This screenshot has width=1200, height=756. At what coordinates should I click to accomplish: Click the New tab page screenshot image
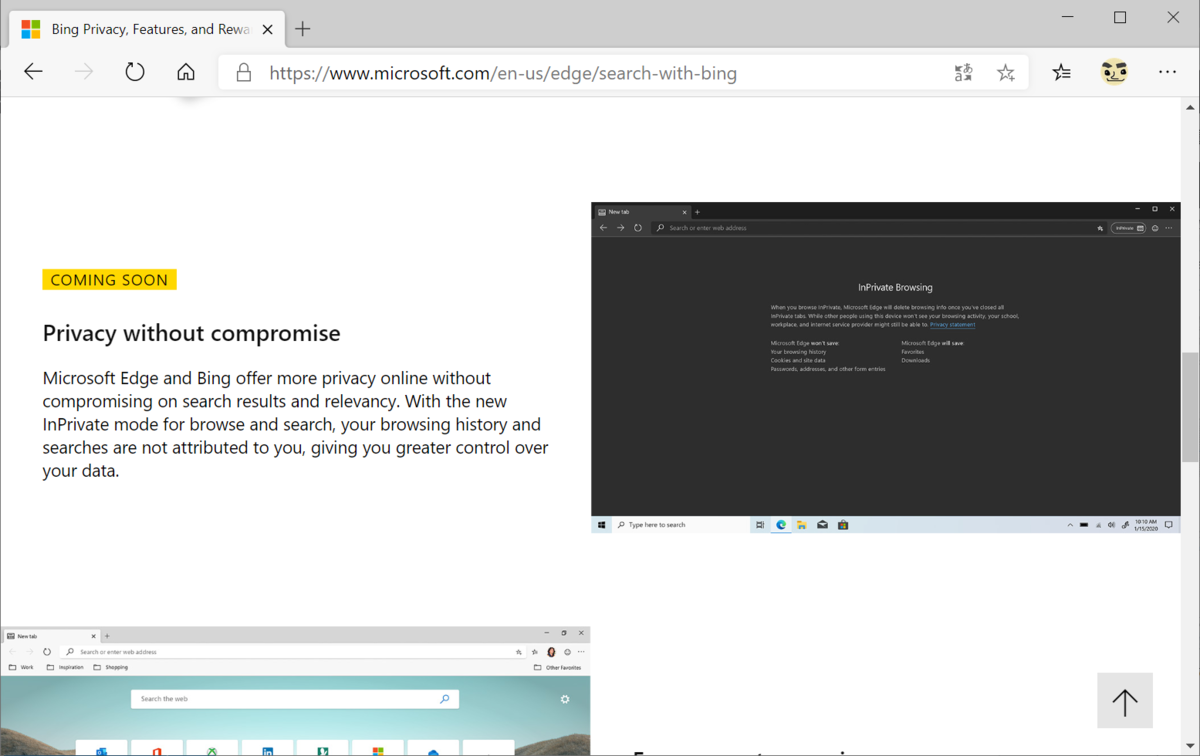(295, 691)
